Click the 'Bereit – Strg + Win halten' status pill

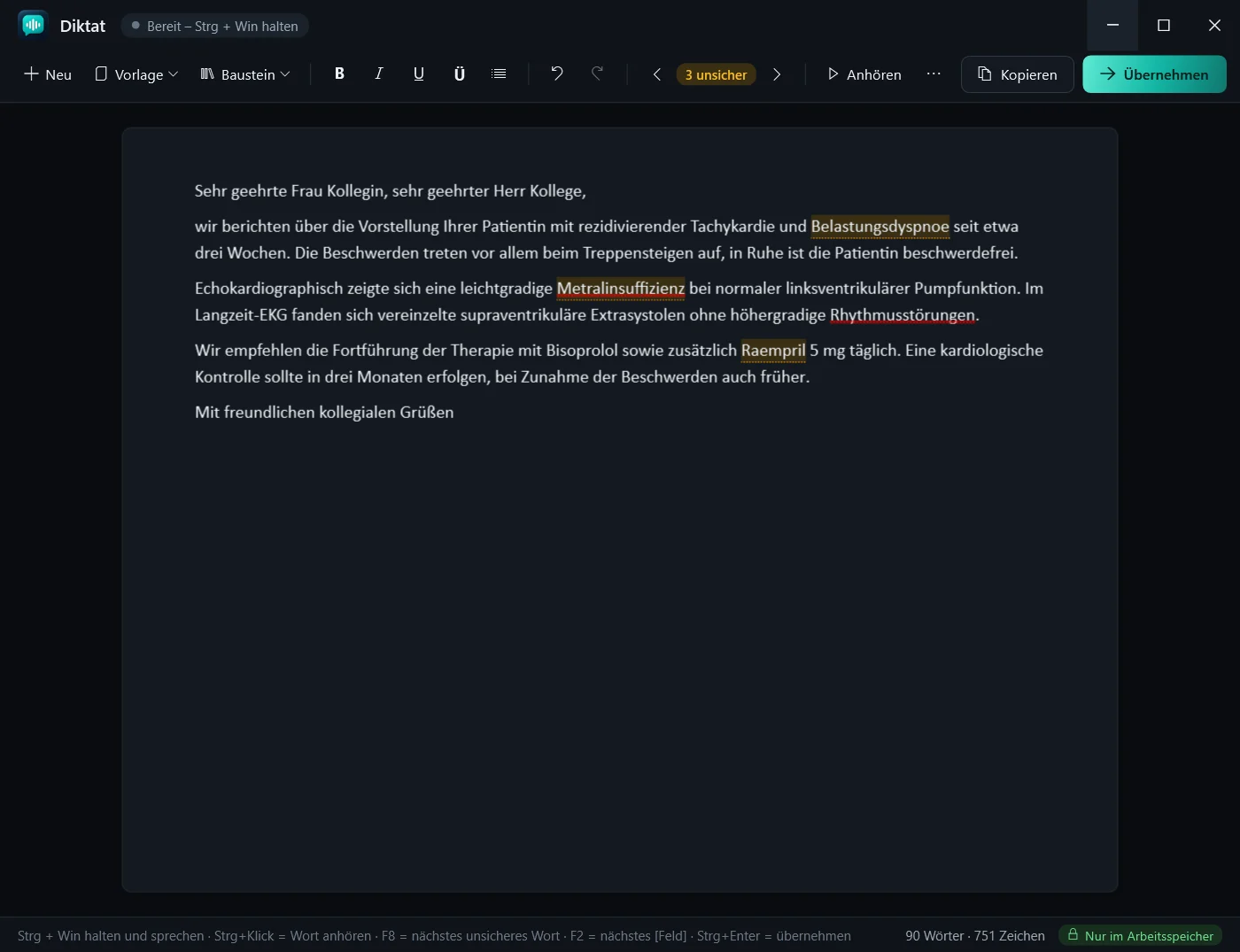[x=214, y=26]
